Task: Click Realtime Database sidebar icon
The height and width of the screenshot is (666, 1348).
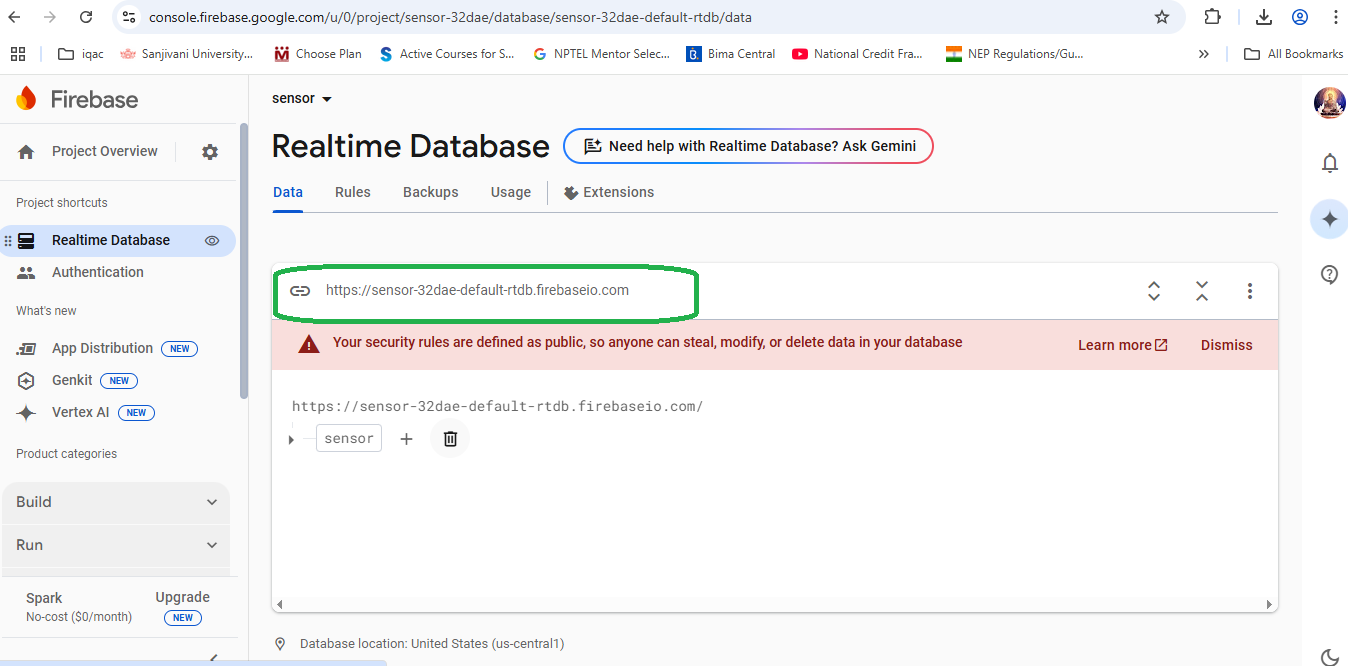Action: (x=27, y=240)
